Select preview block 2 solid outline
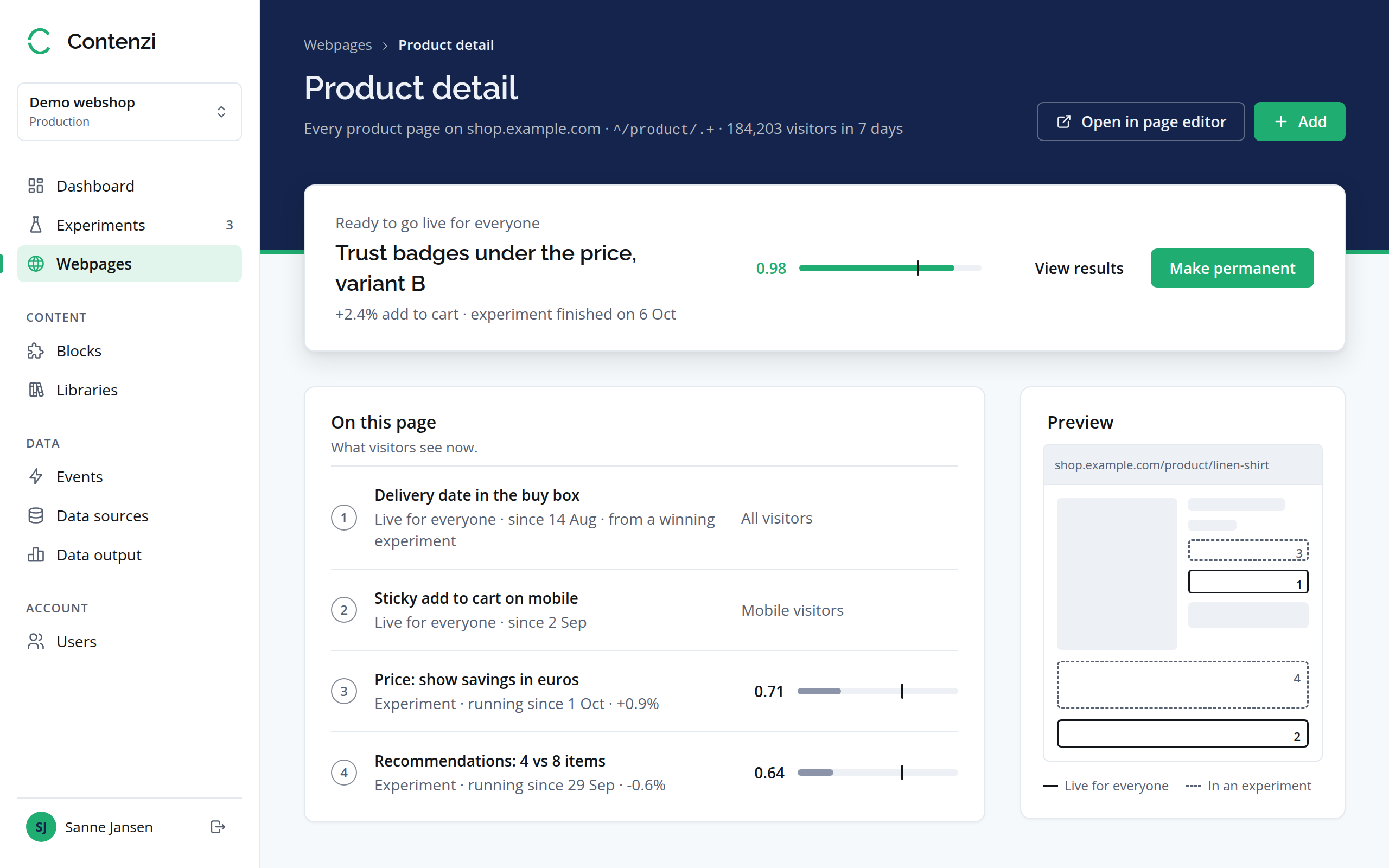Screen dimensions: 1389x868 [x=1182, y=733]
